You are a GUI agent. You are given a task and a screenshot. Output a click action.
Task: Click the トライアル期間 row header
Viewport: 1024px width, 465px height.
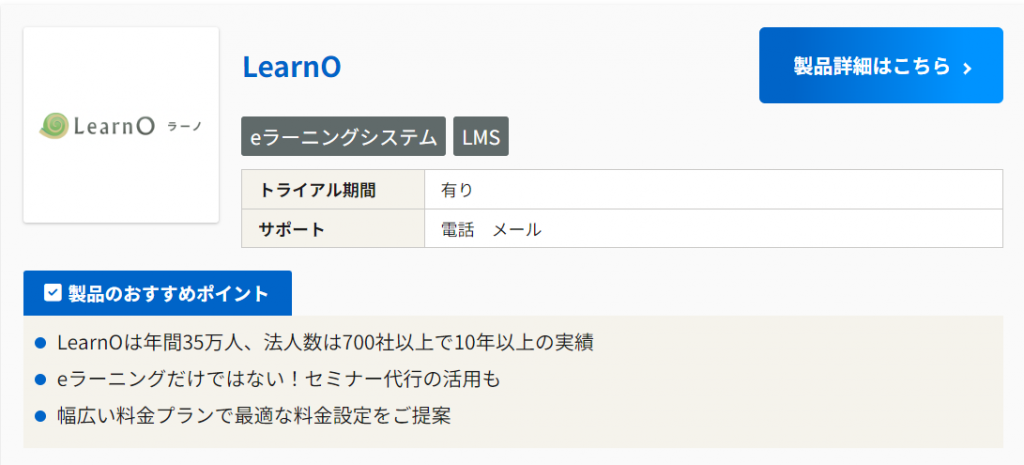319,190
